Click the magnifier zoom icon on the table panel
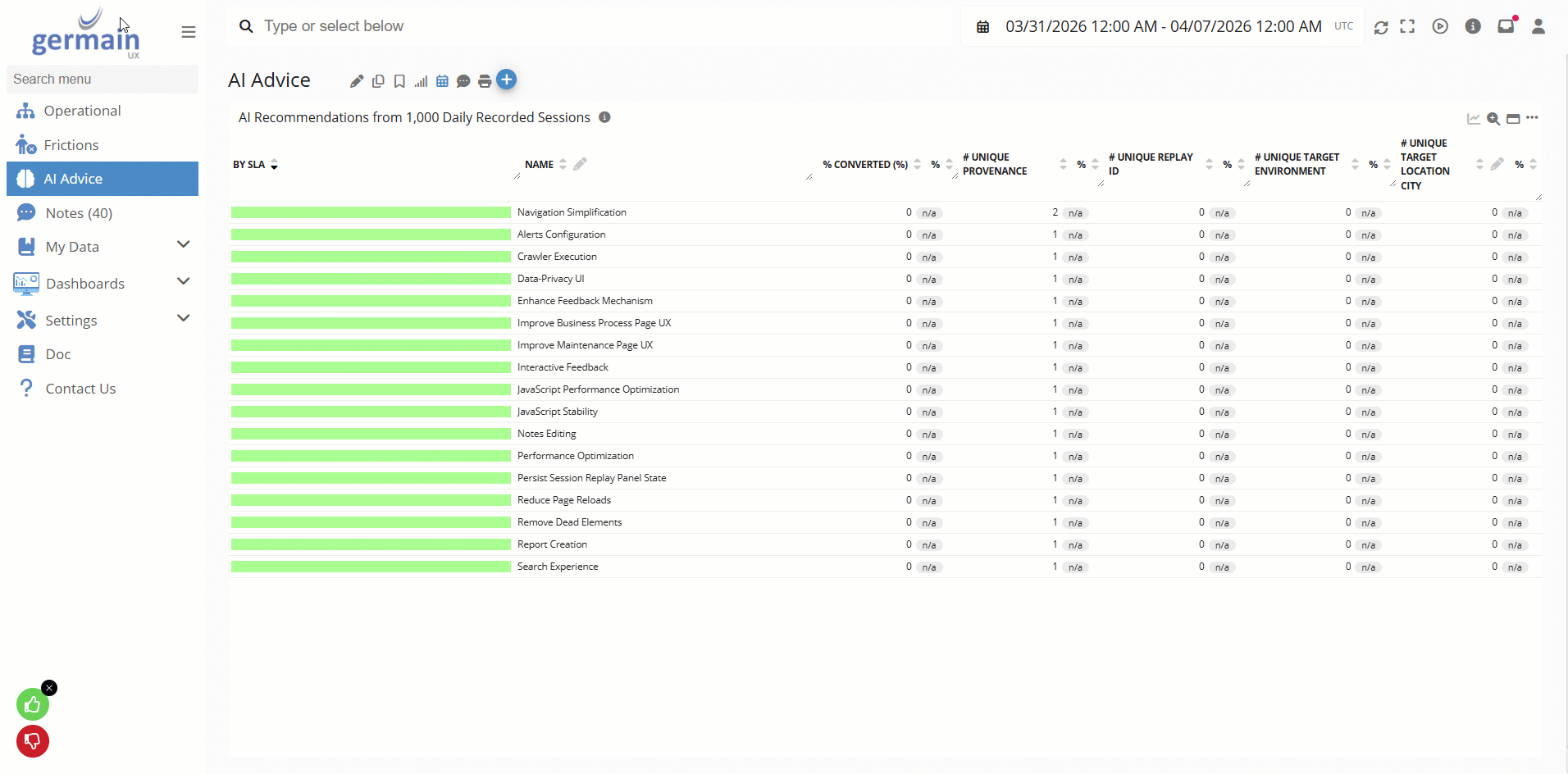This screenshot has width=1568, height=774. (x=1493, y=119)
